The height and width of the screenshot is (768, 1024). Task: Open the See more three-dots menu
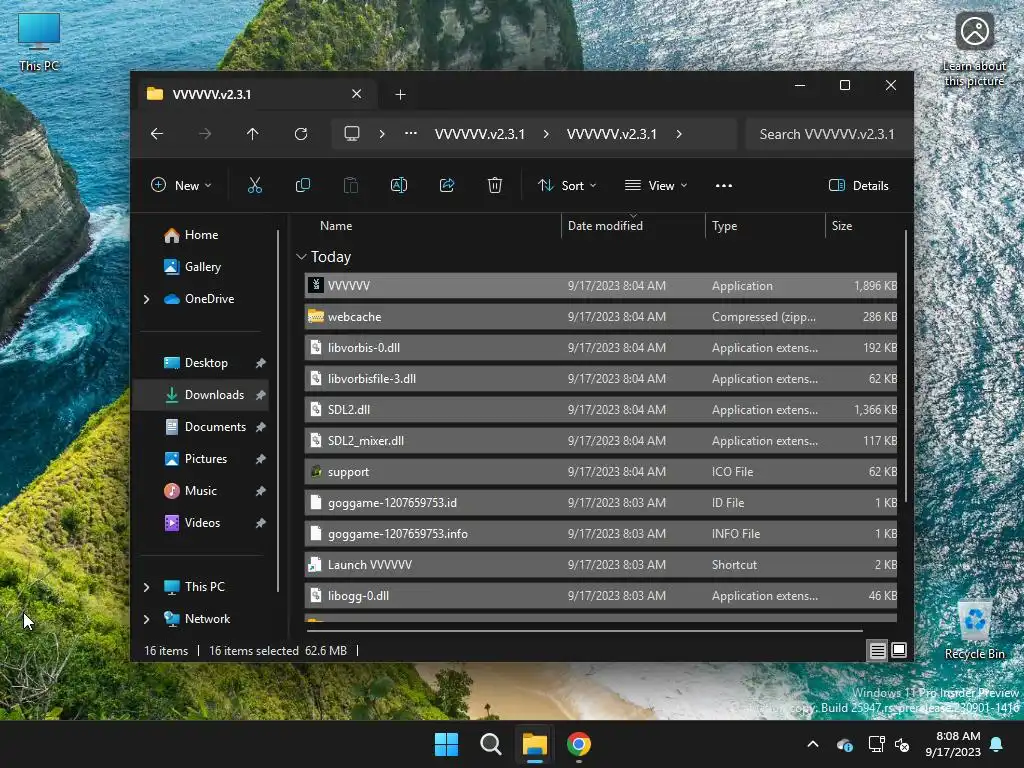pyautogui.click(x=724, y=185)
